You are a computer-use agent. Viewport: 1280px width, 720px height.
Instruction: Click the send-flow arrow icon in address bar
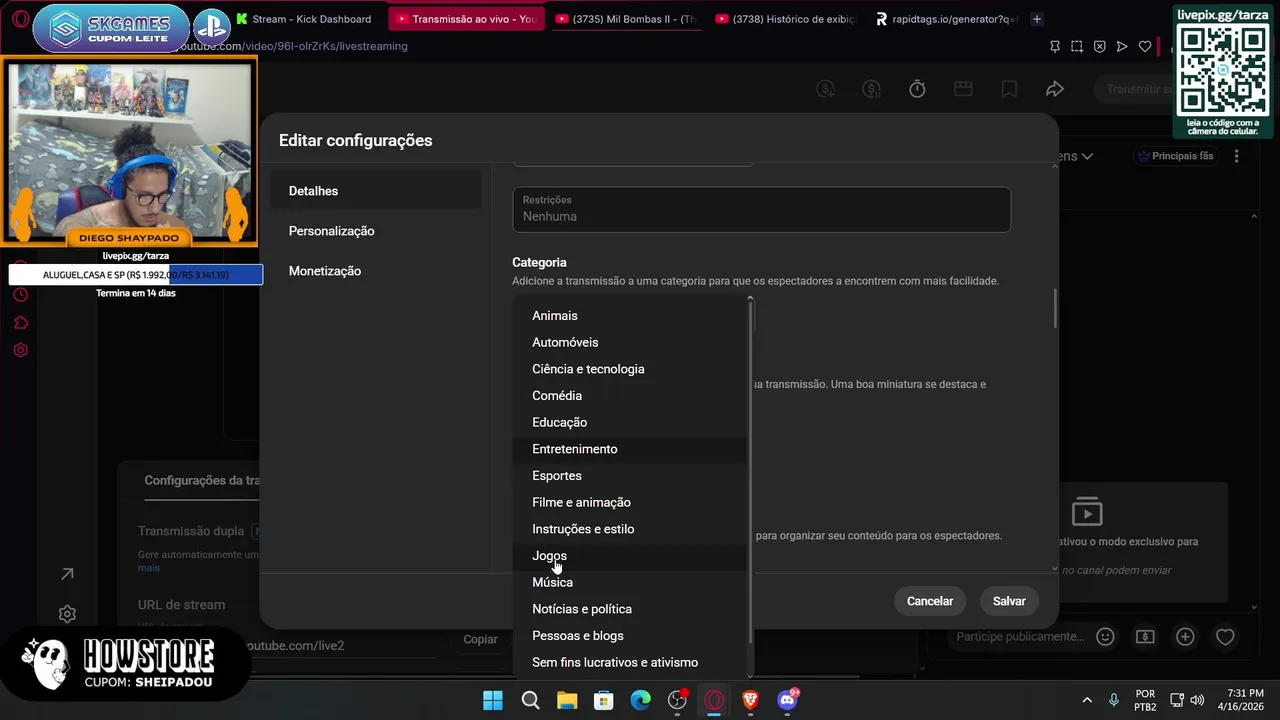(1122, 46)
